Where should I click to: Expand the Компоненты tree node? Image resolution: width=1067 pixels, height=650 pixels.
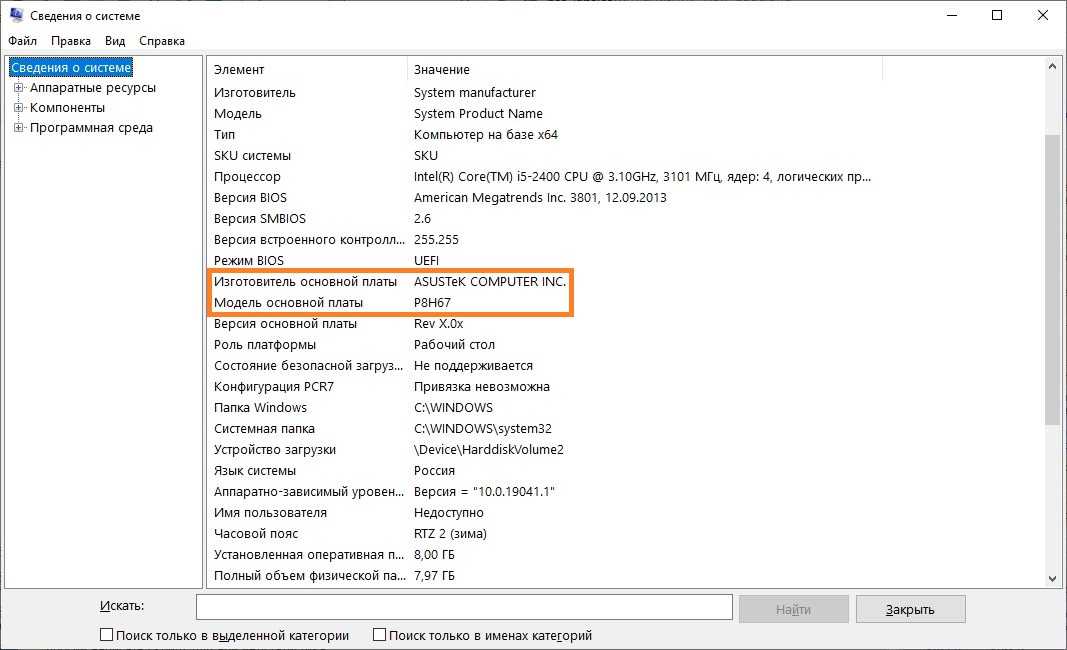(x=18, y=108)
